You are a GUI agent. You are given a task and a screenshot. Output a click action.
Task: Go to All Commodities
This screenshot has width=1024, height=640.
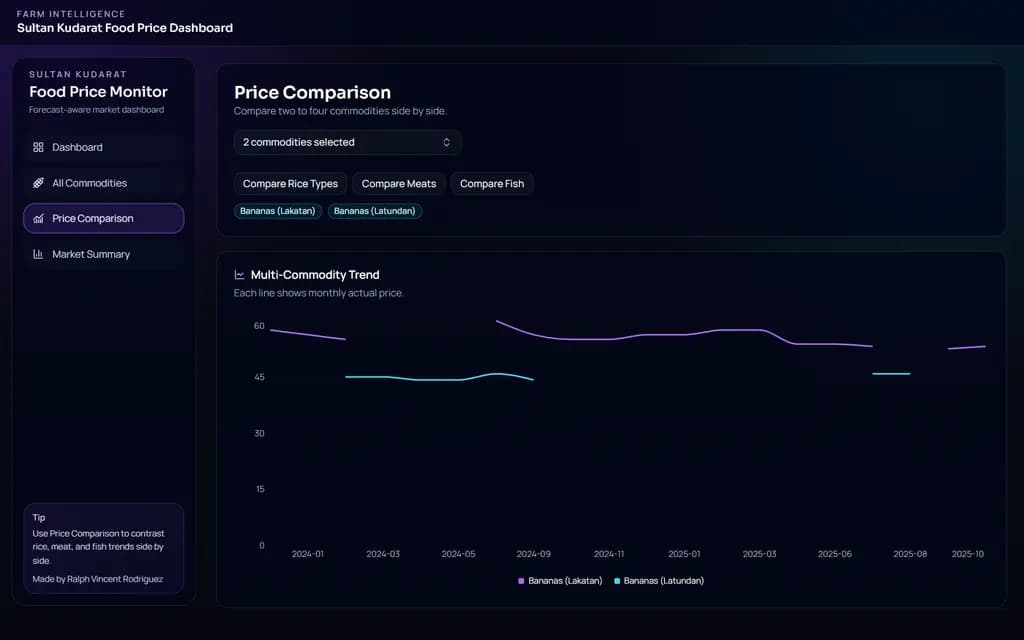[104, 183]
